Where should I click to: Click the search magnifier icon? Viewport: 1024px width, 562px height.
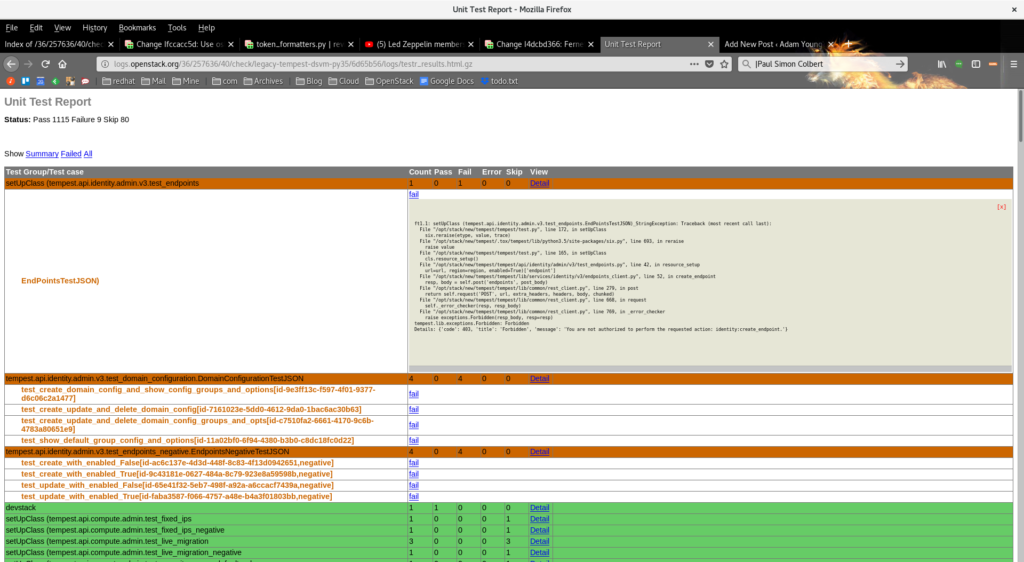(x=746, y=64)
